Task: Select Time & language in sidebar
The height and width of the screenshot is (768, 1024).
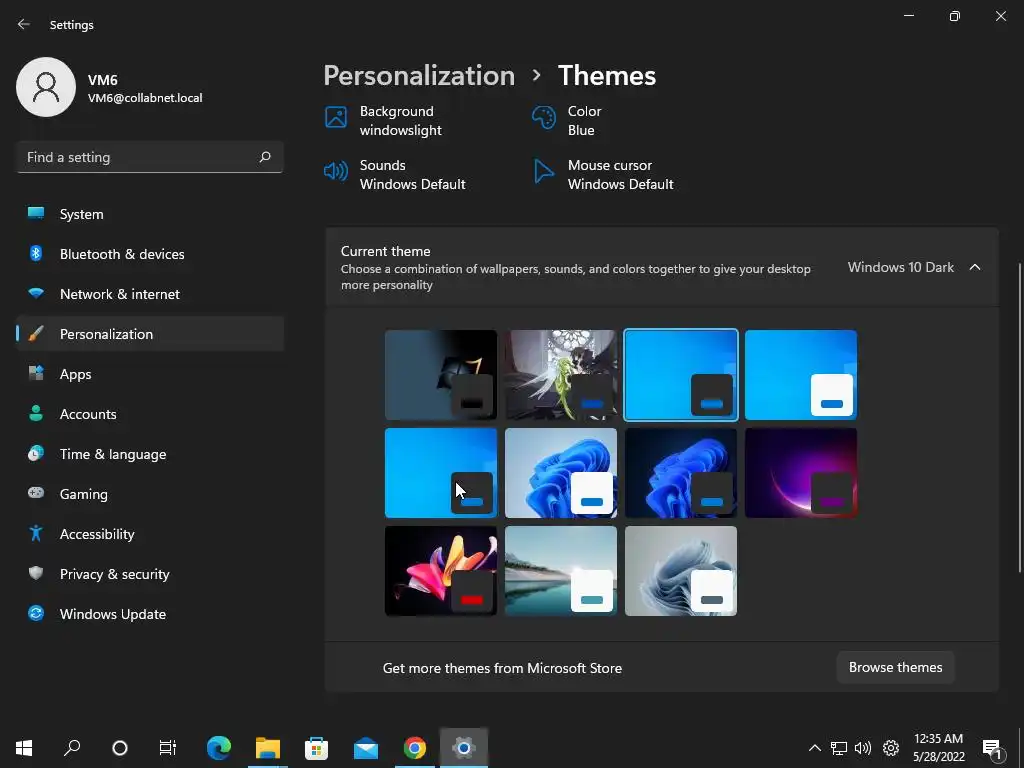Action: click(150, 454)
